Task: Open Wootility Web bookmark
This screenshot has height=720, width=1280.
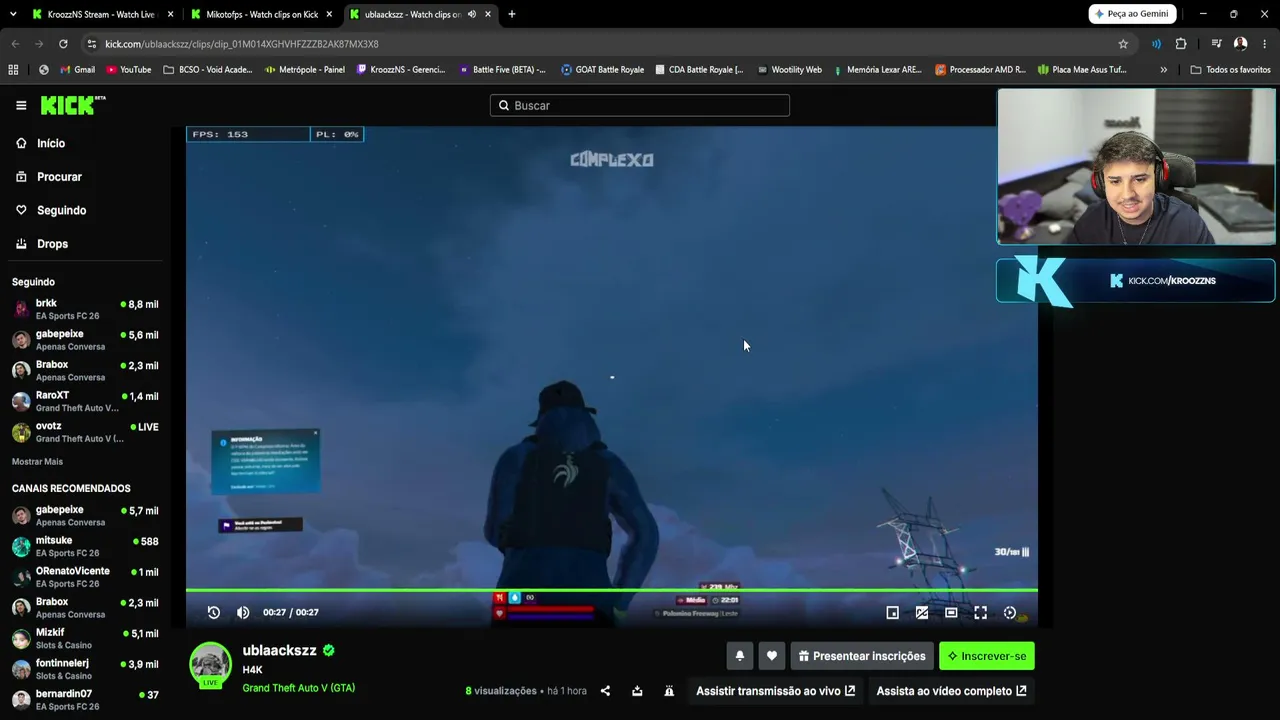Action: pos(789,70)
